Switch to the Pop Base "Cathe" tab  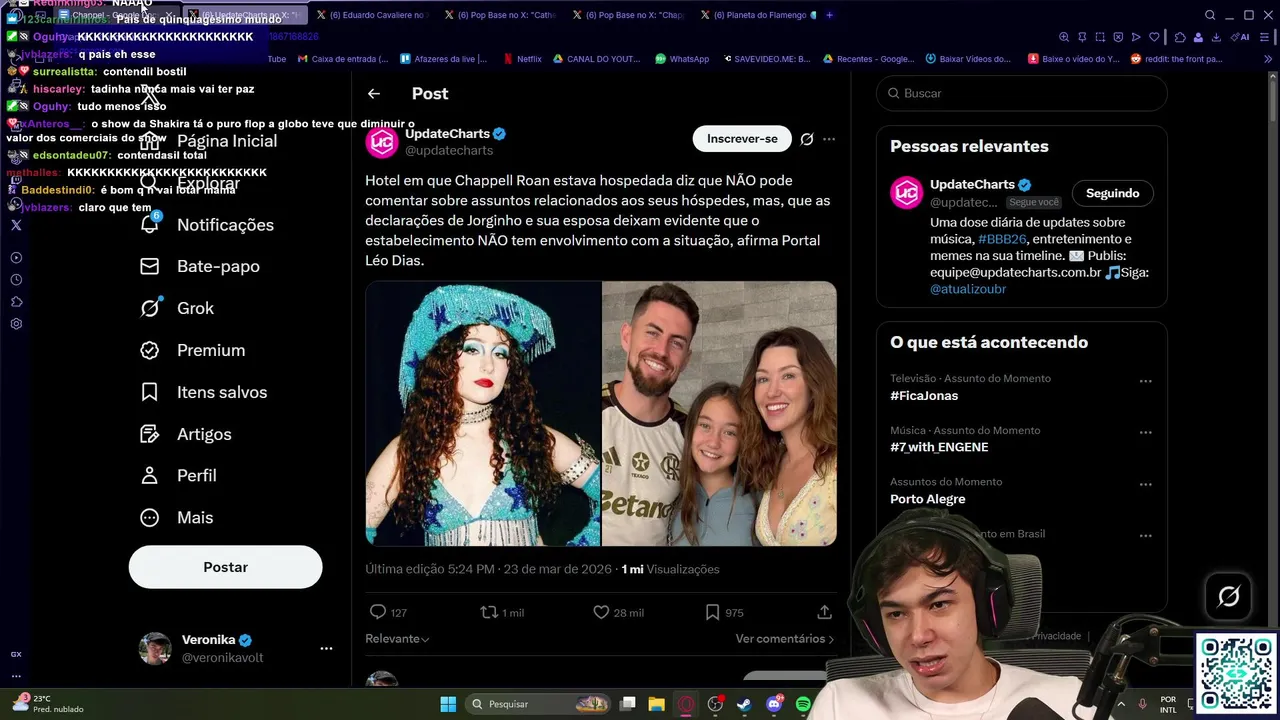(501, 15)
